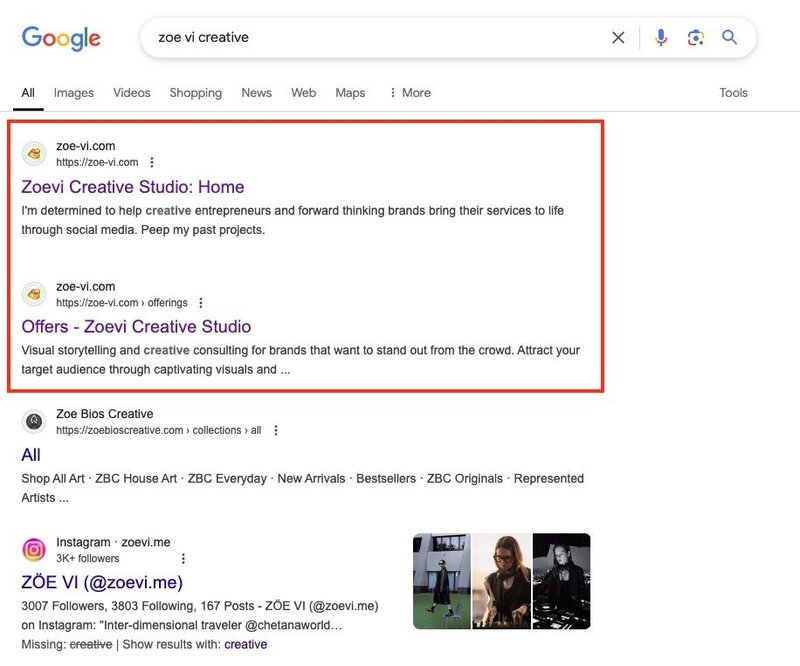Image resolution: width=800 pixels, height=666 pixels.
Task: Clear the search box with the X icon
Action: (618, 37)
